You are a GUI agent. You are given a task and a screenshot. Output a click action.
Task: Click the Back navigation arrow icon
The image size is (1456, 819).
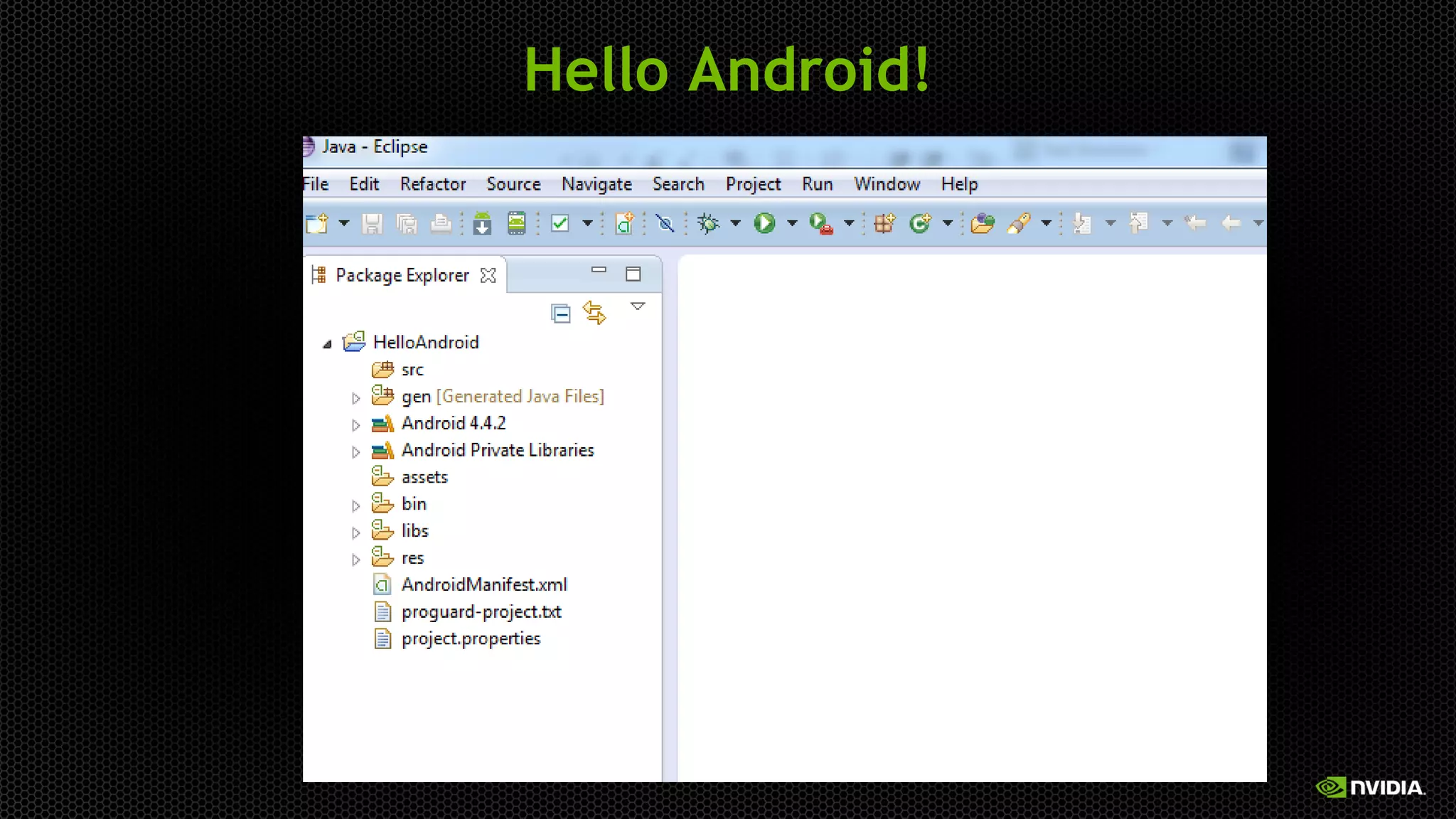click(1231, 223)
